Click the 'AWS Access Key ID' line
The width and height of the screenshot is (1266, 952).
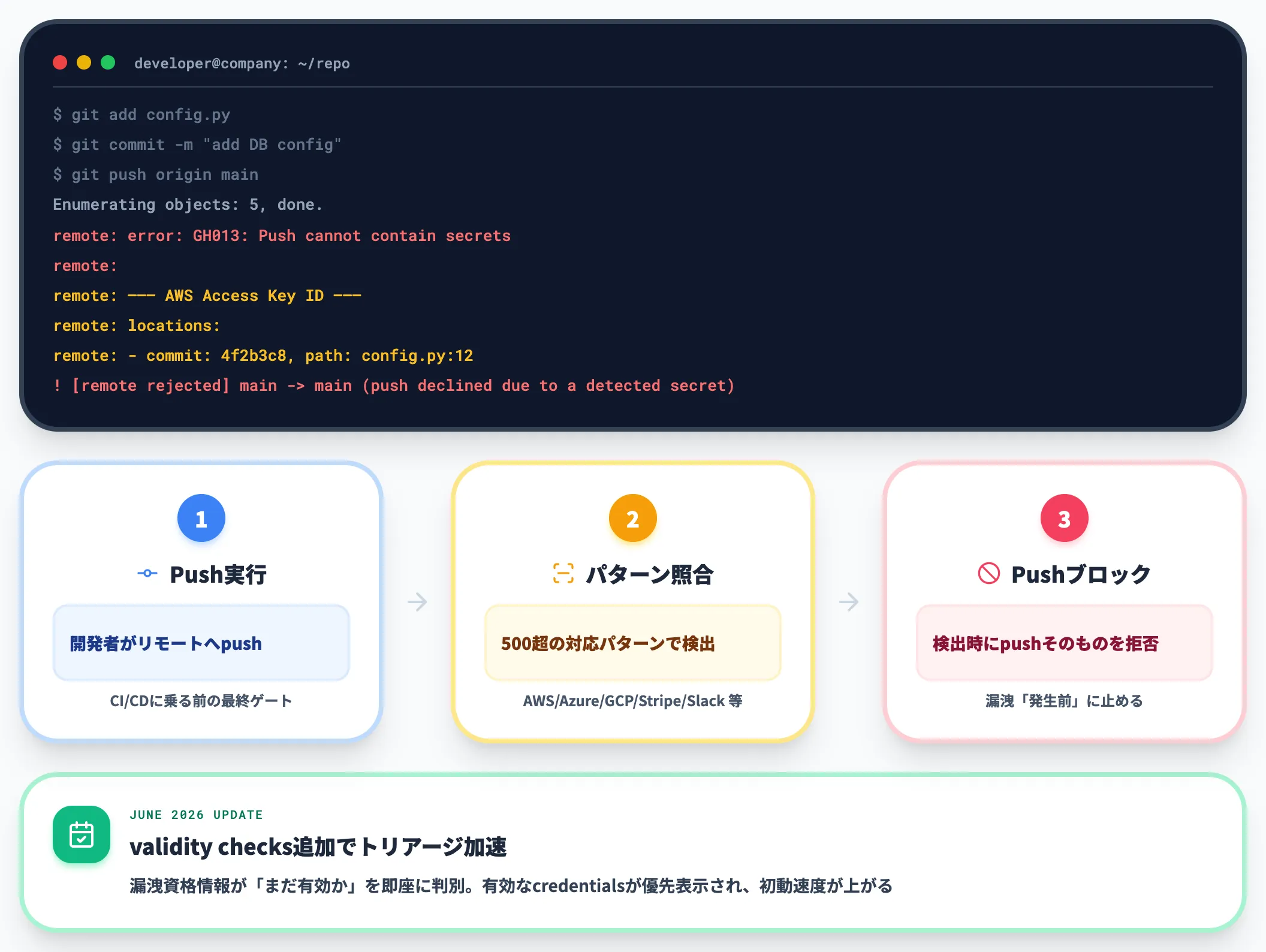click(x=207, y=296)
